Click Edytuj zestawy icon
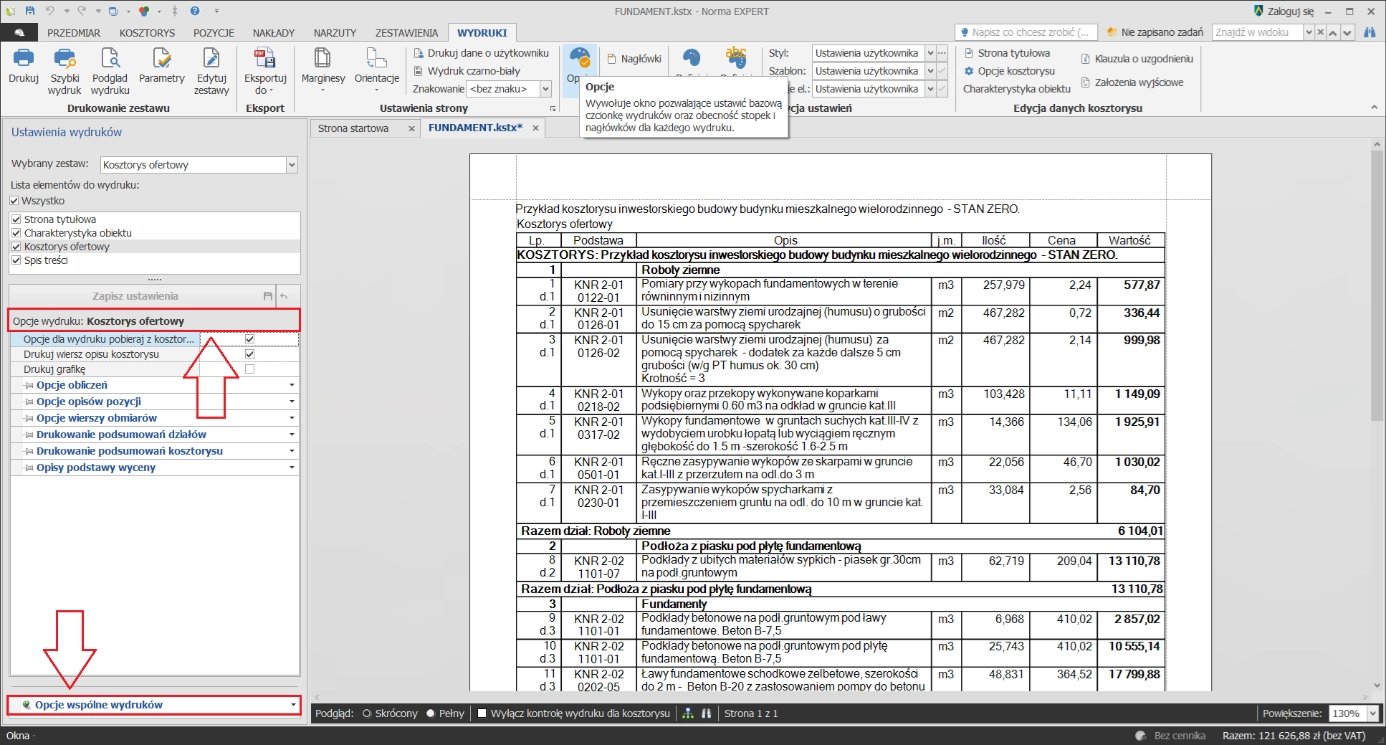This screenshot has height=745, width=1386. tap(211, 58)
